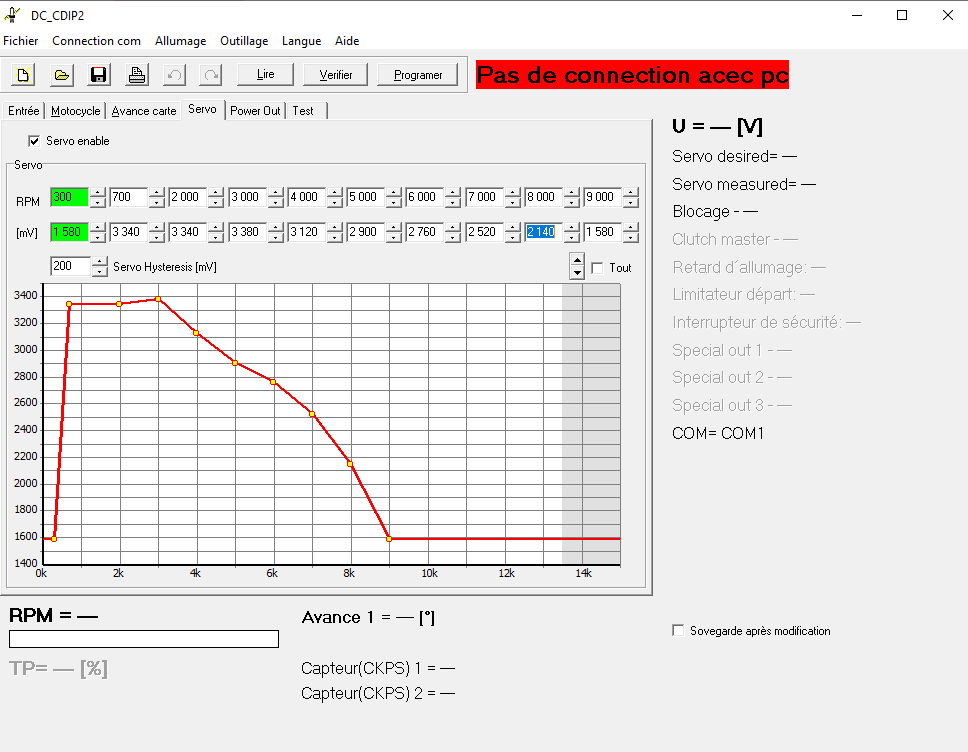Click the Servo Hysteresis field showing 200
968x752 pixels.
tap(70, 266)
